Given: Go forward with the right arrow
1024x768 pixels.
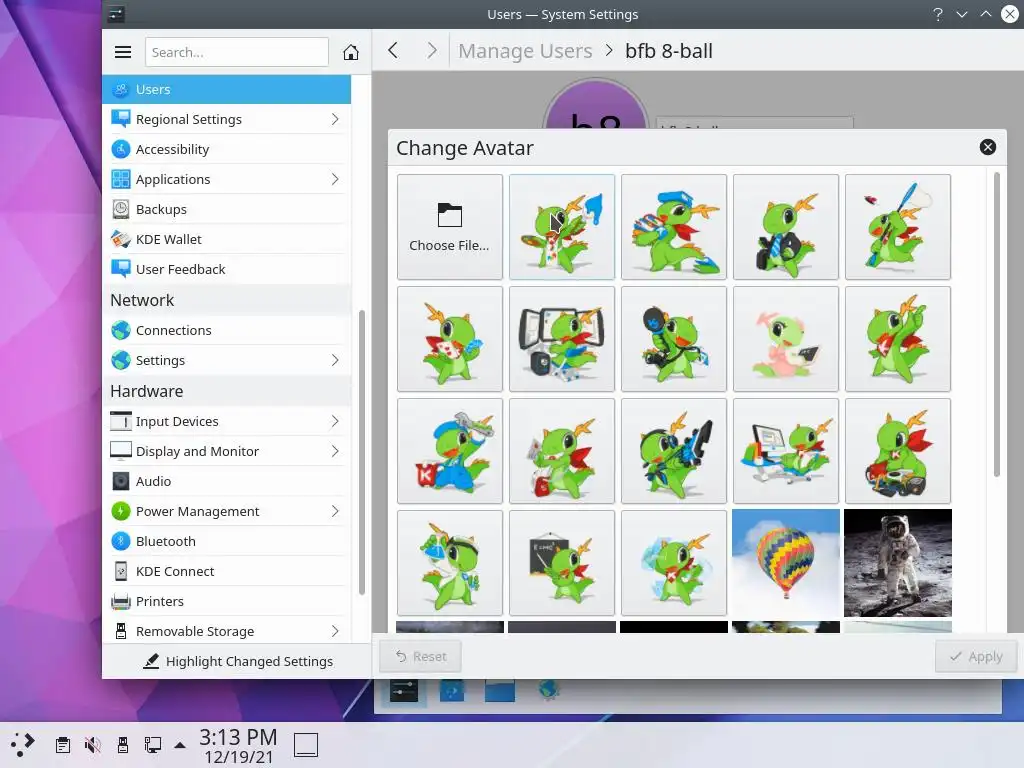Looking at the screenshot, I should pyautogui.click(x=432, y=50).
